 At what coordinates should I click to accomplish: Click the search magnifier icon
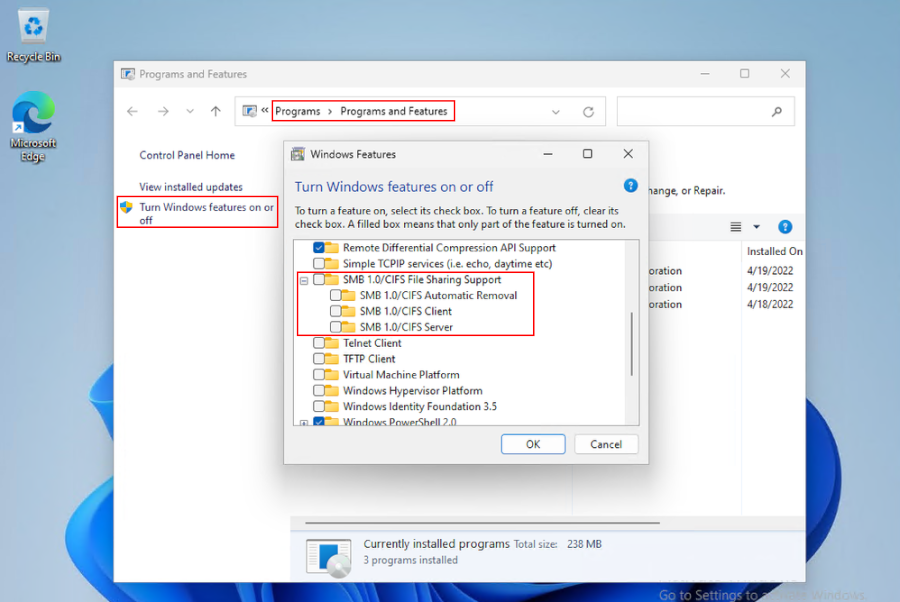click(777, 112)
